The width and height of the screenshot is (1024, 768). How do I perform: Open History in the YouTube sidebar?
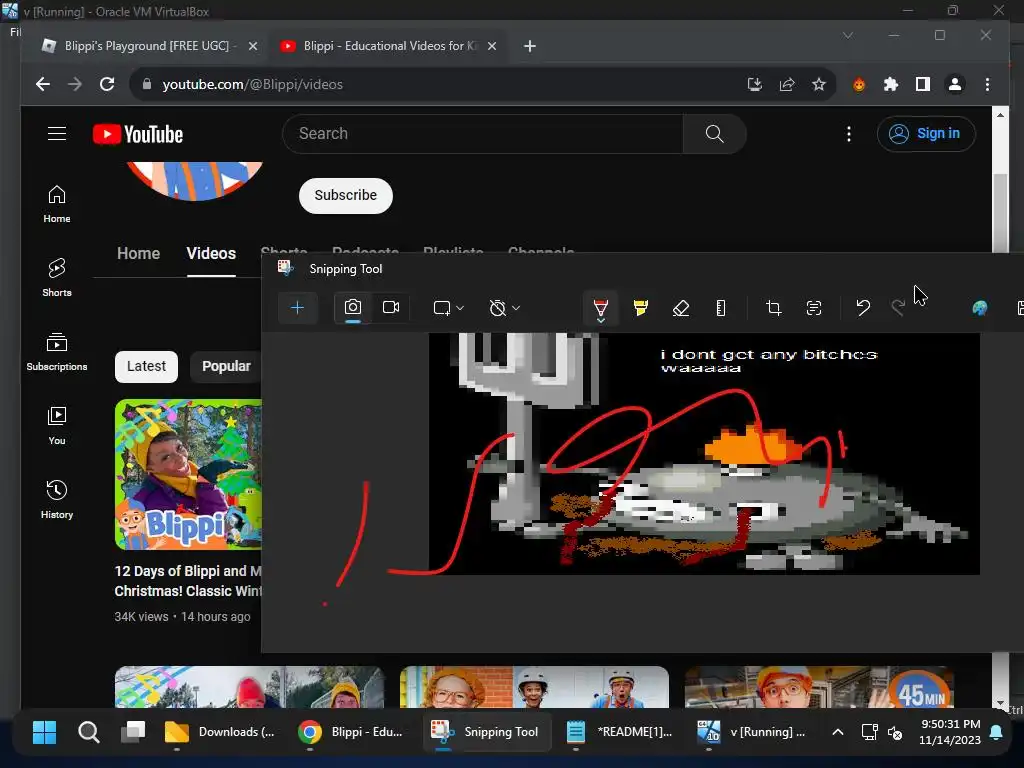click(x=57, y=500)
